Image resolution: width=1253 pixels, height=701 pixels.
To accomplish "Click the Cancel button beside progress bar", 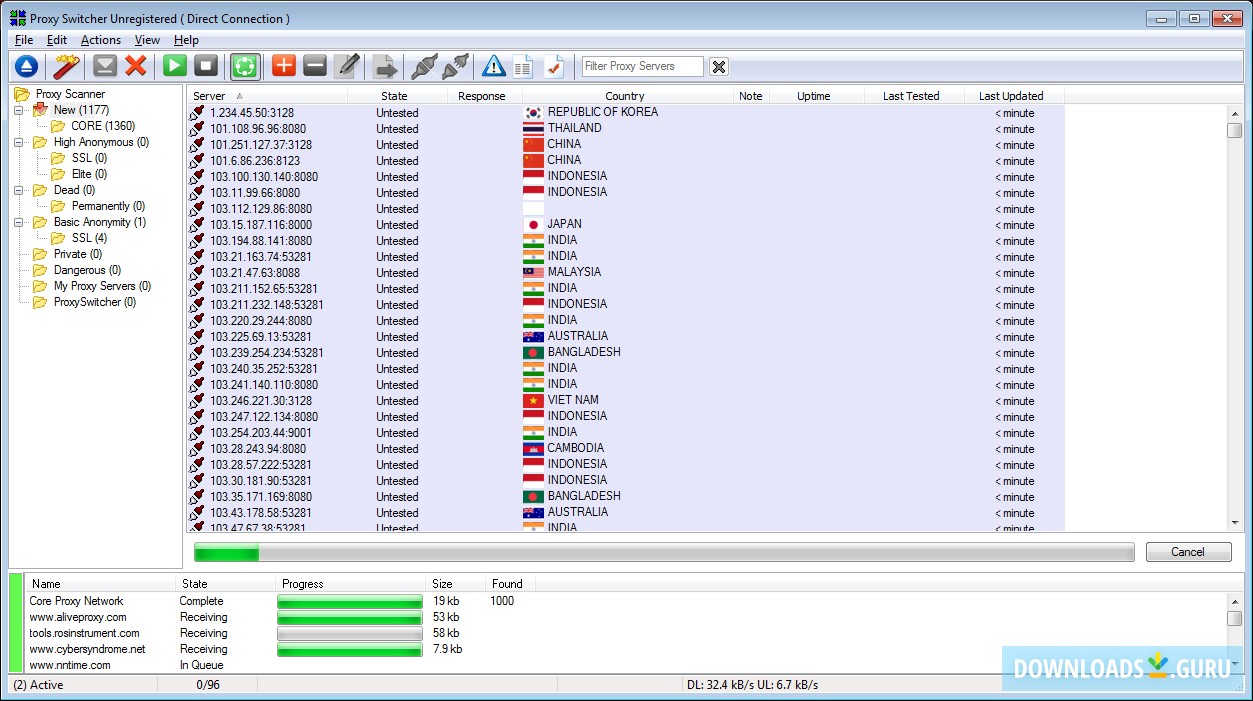I will pos(1188,552).
